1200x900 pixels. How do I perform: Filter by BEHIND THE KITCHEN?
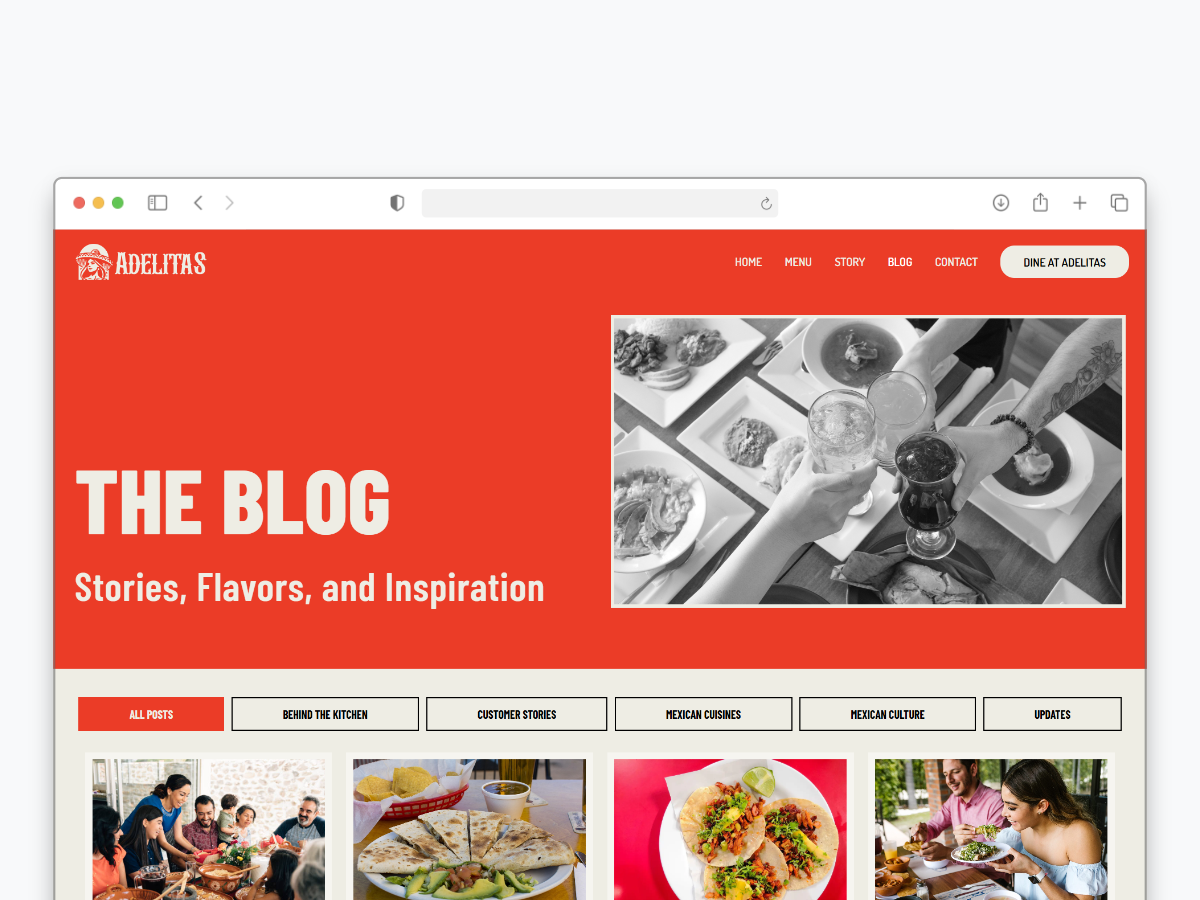coord(325,714)
